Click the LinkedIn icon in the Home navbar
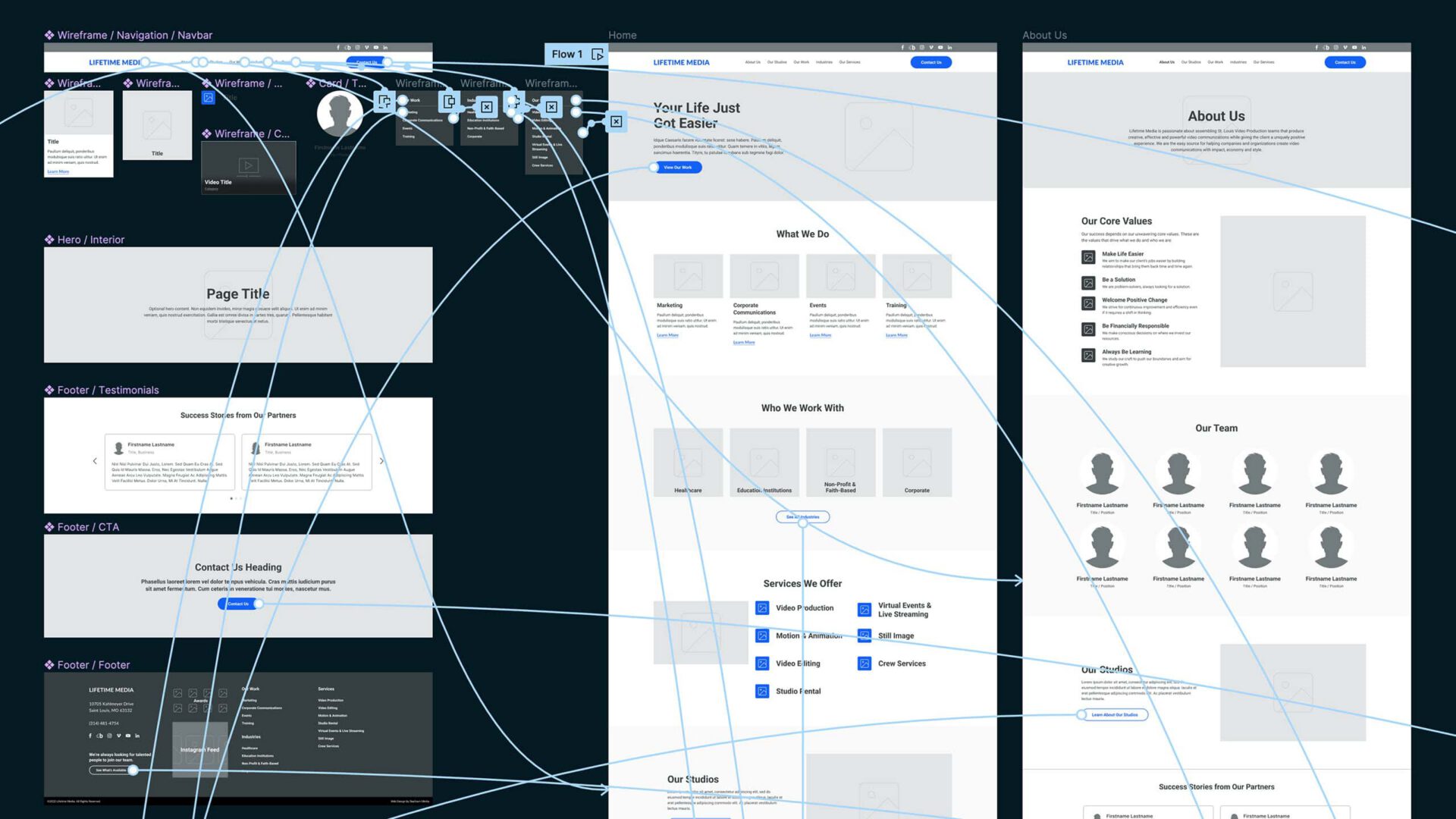 pyautogui.click(x=949, y=47)
